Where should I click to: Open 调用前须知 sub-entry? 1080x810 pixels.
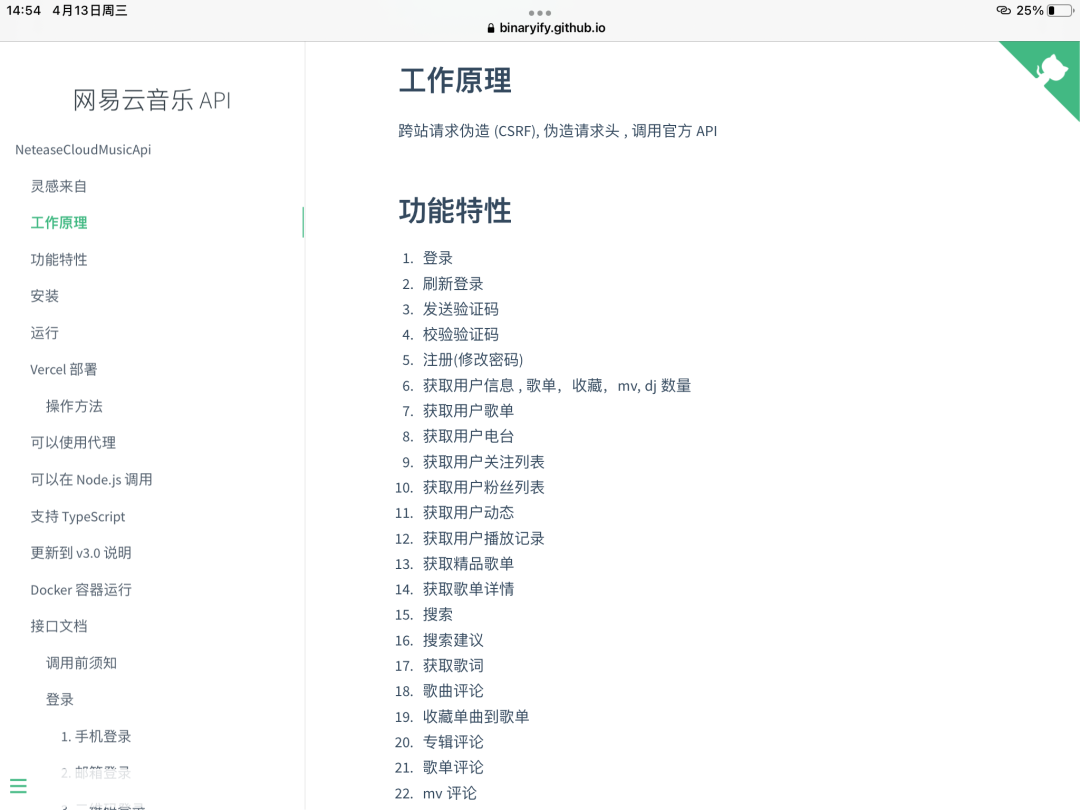pyautogui.click(x=81, y=663)
